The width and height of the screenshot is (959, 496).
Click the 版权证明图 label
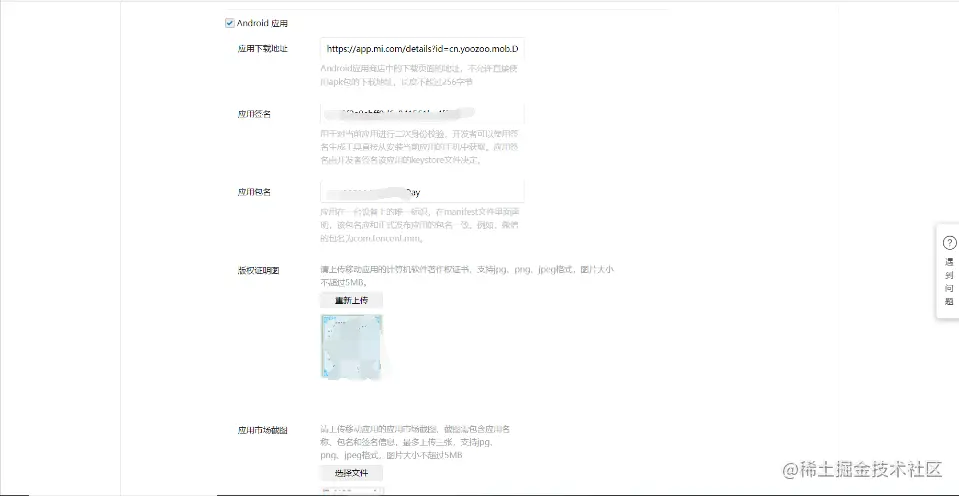[x=258, y=270]
